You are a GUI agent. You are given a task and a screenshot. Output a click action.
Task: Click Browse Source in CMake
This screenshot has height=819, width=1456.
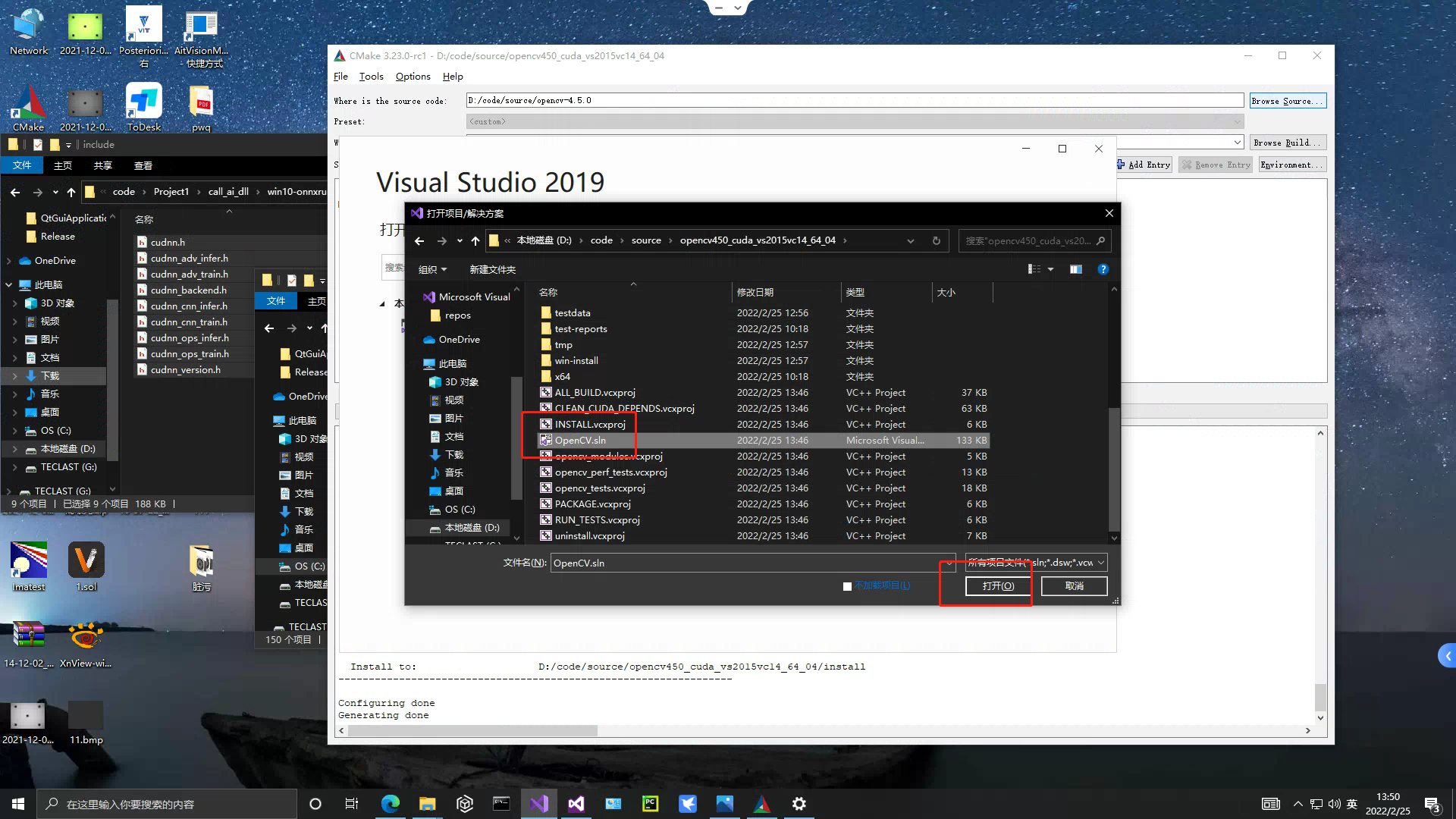point(1288,100)
